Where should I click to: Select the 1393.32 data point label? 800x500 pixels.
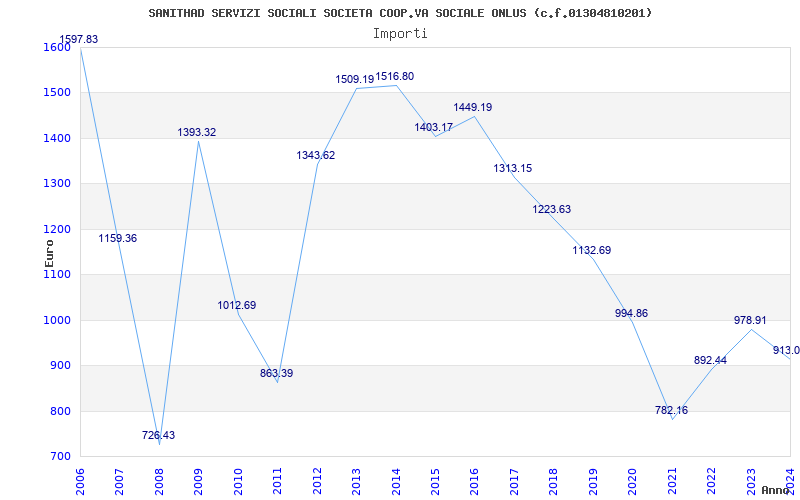pos(197,132)
